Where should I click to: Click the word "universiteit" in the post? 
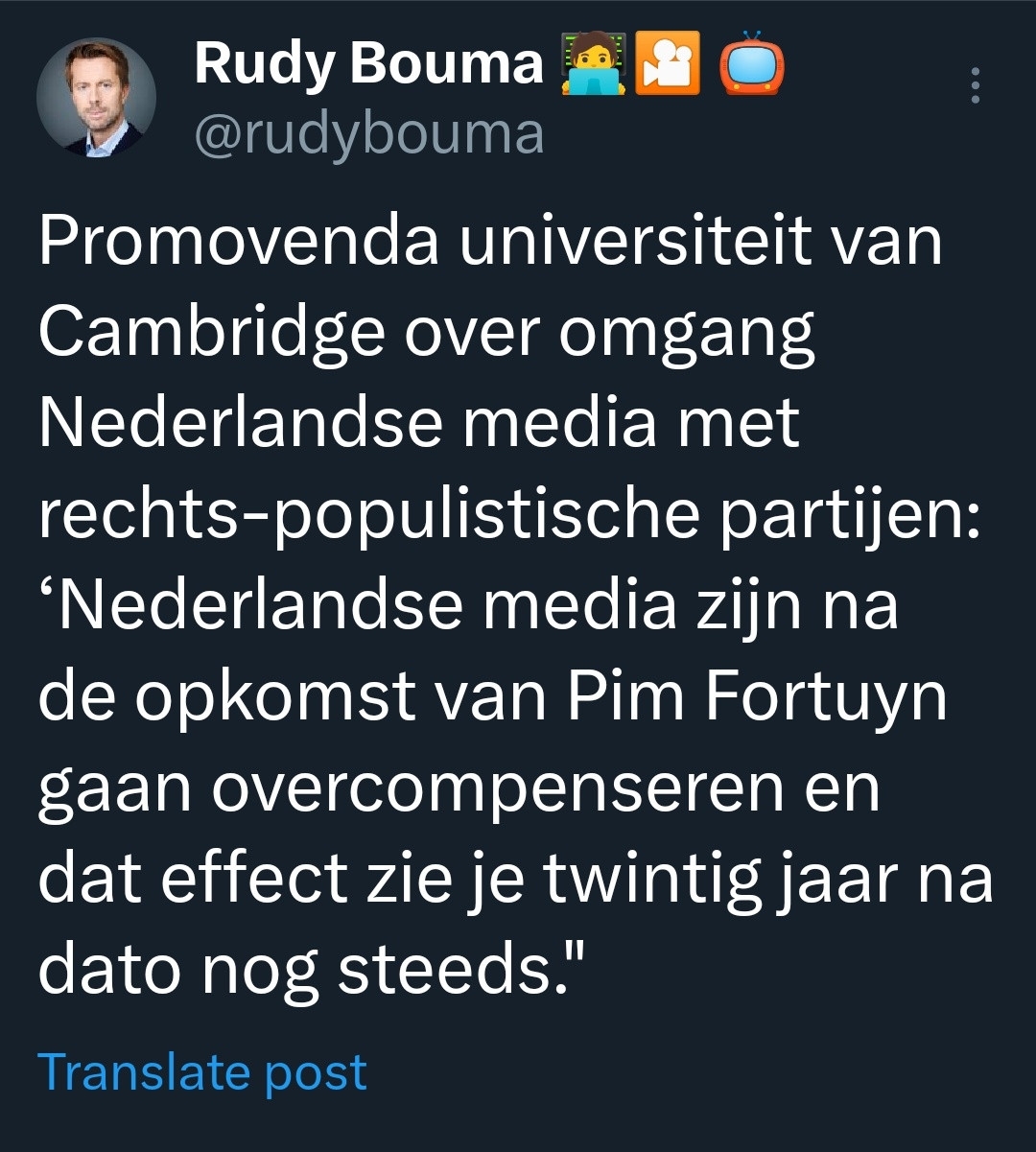point(634,241)
